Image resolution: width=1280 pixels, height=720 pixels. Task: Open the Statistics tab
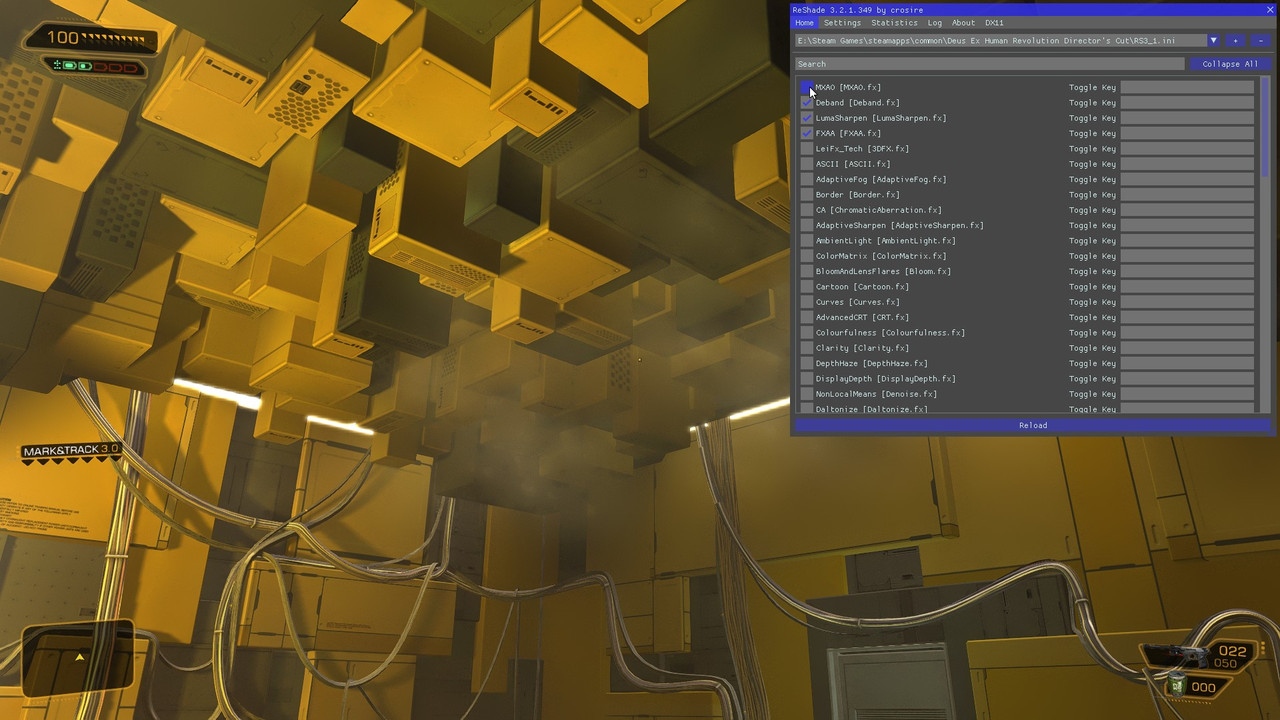[x=894, y=23]
